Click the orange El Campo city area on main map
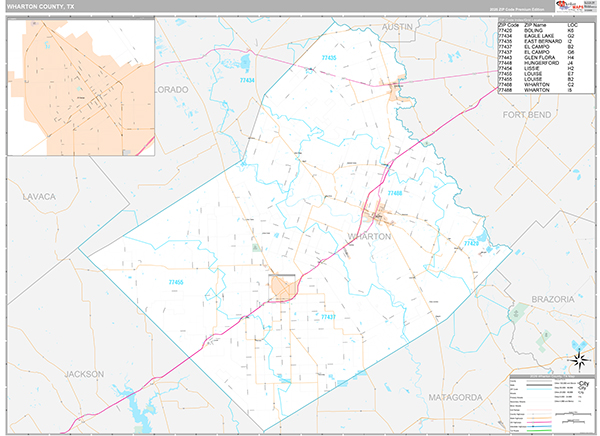The image size is (600, 436). [281, 287]
